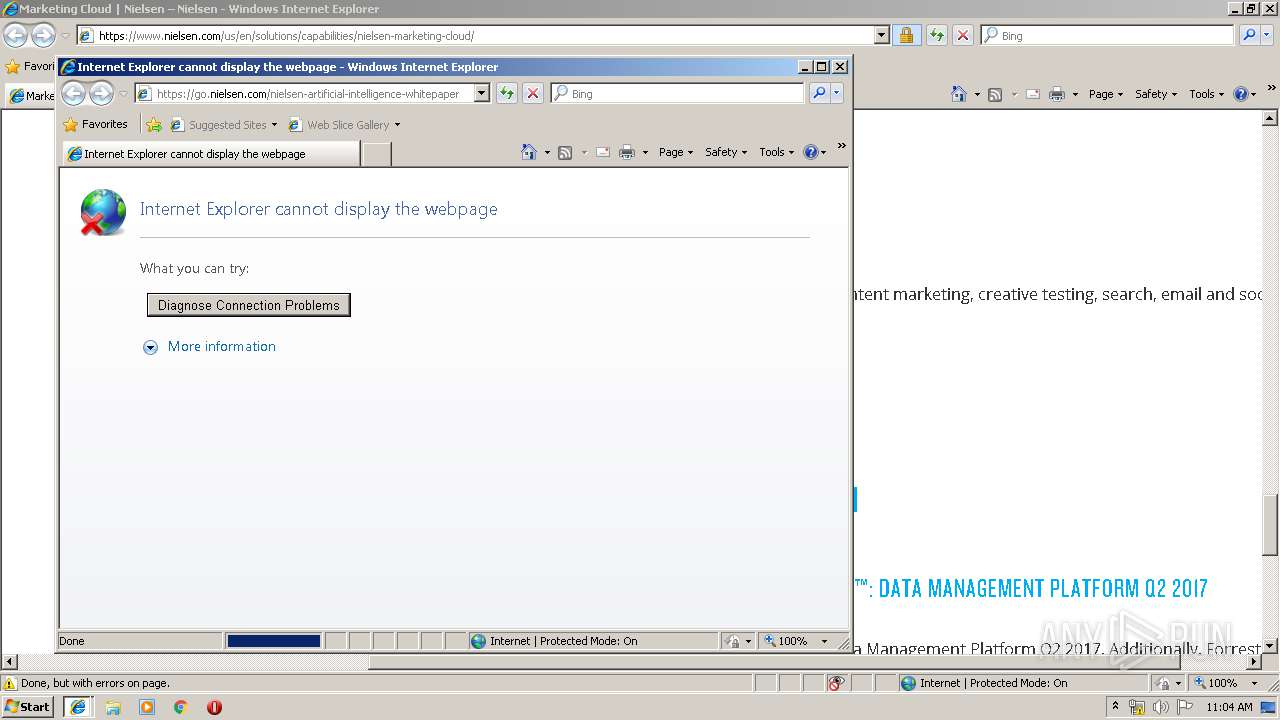Open address dropdown in background Nielsen window

(881, 35)
